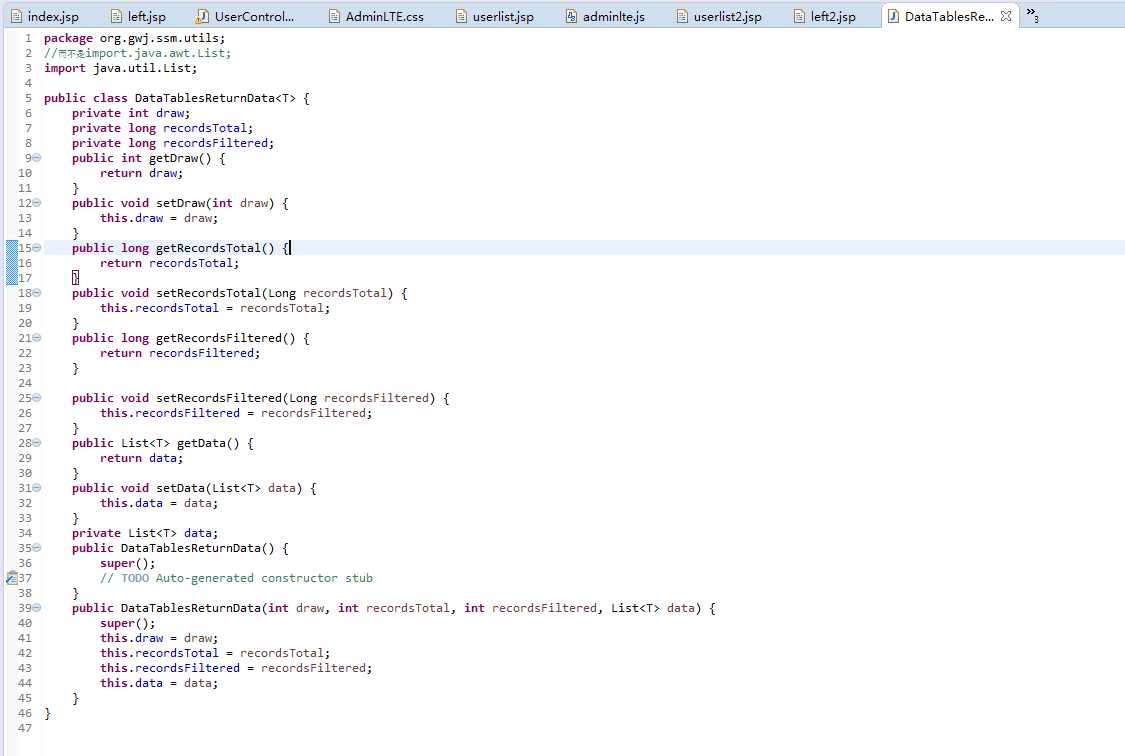Click 'return data;' statement
1125x756 pixels.
pyautogui.click(x=141, y=458)
